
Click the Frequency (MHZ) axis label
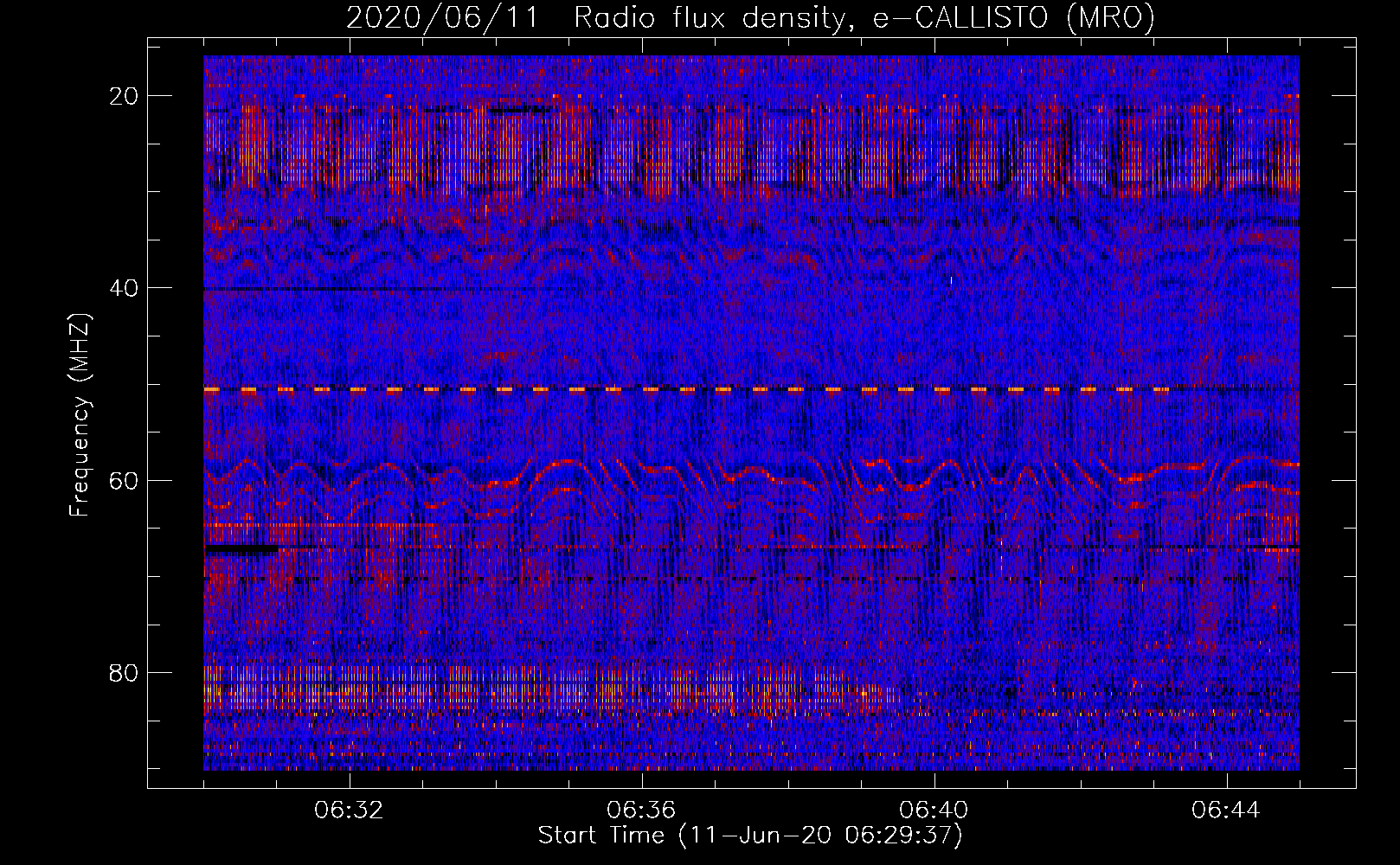[80, 415]
